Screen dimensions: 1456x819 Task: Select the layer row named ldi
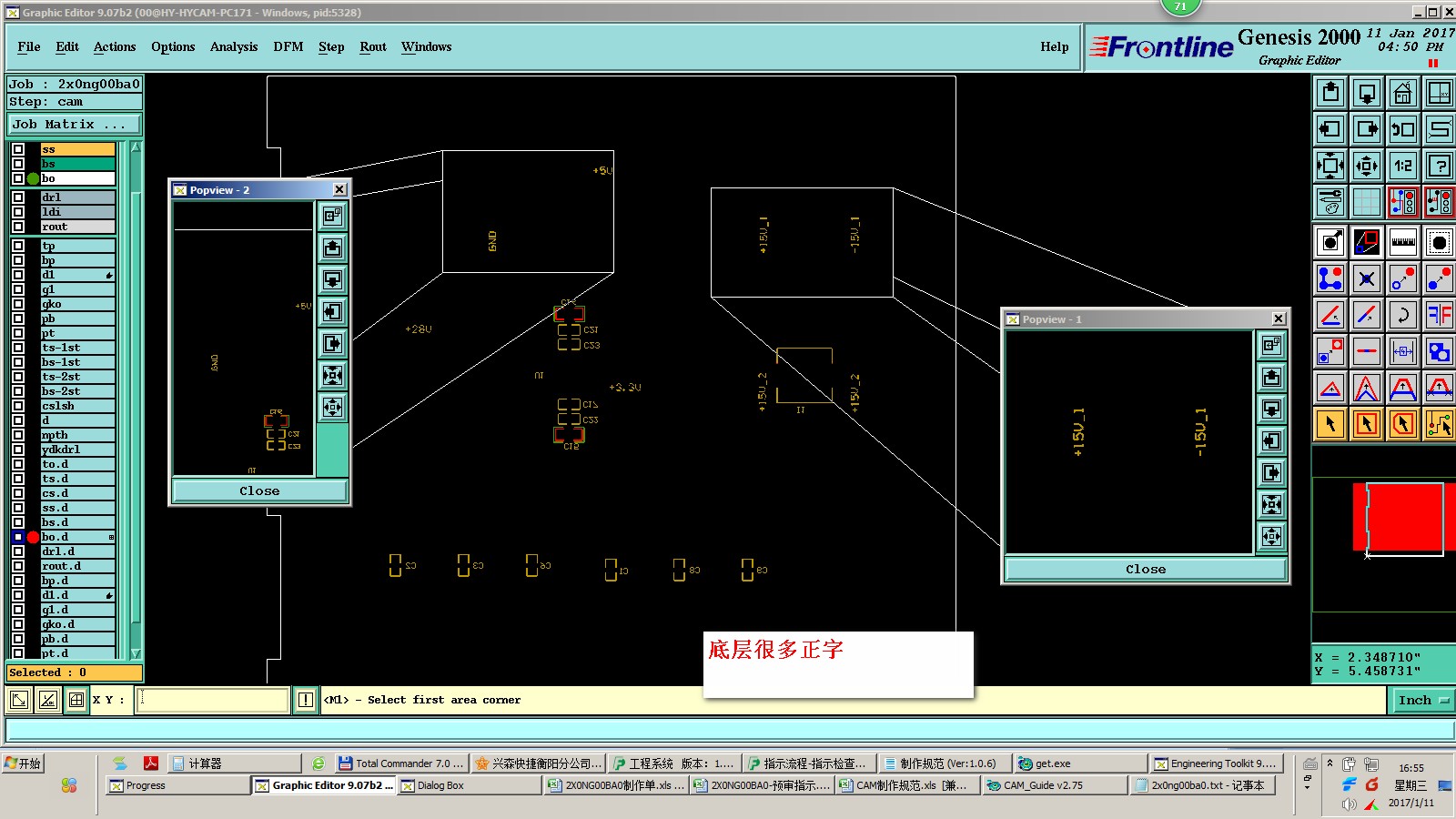click(x=78, y=212)
